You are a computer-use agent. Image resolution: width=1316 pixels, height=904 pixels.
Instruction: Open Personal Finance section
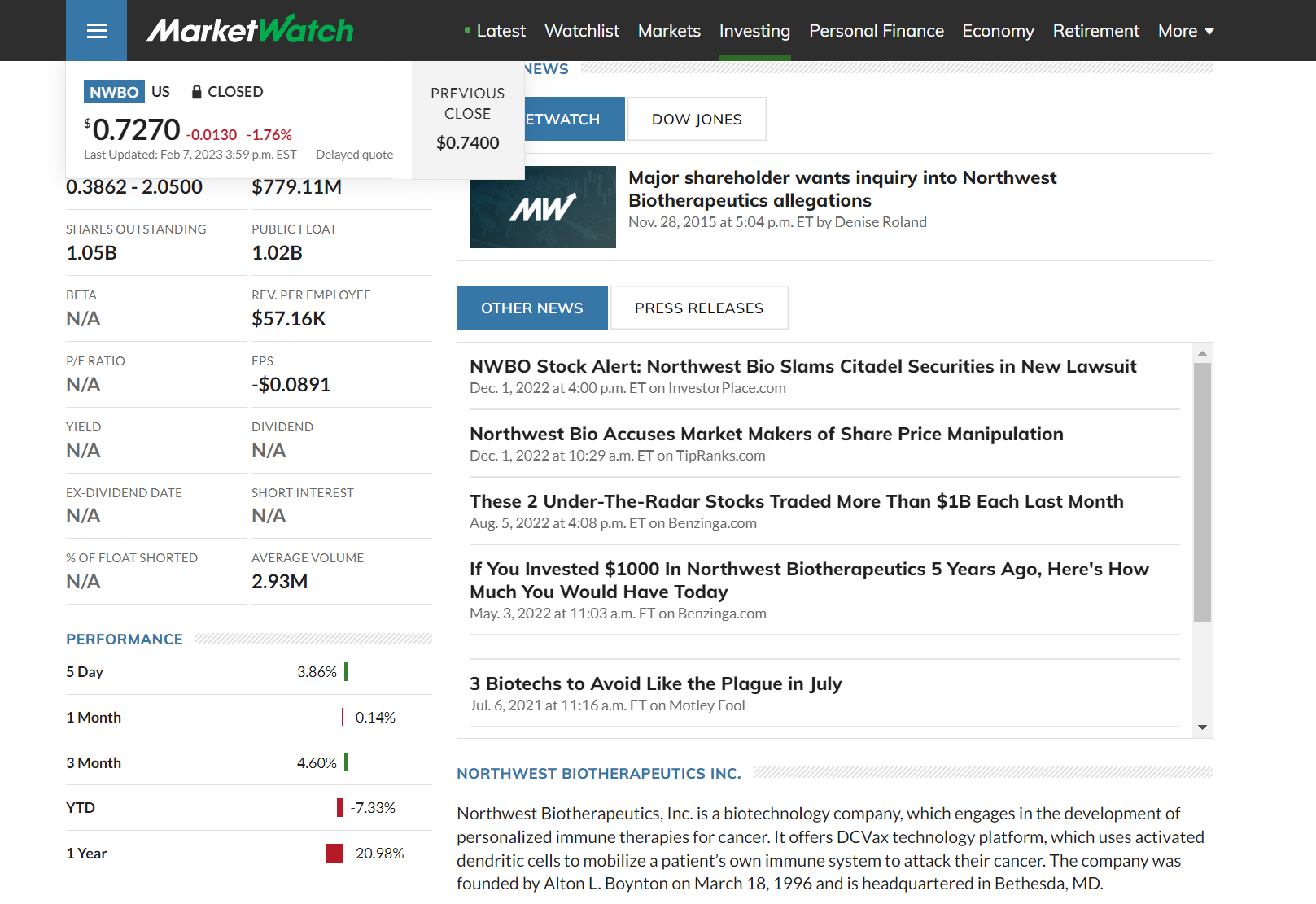[877, 31]
